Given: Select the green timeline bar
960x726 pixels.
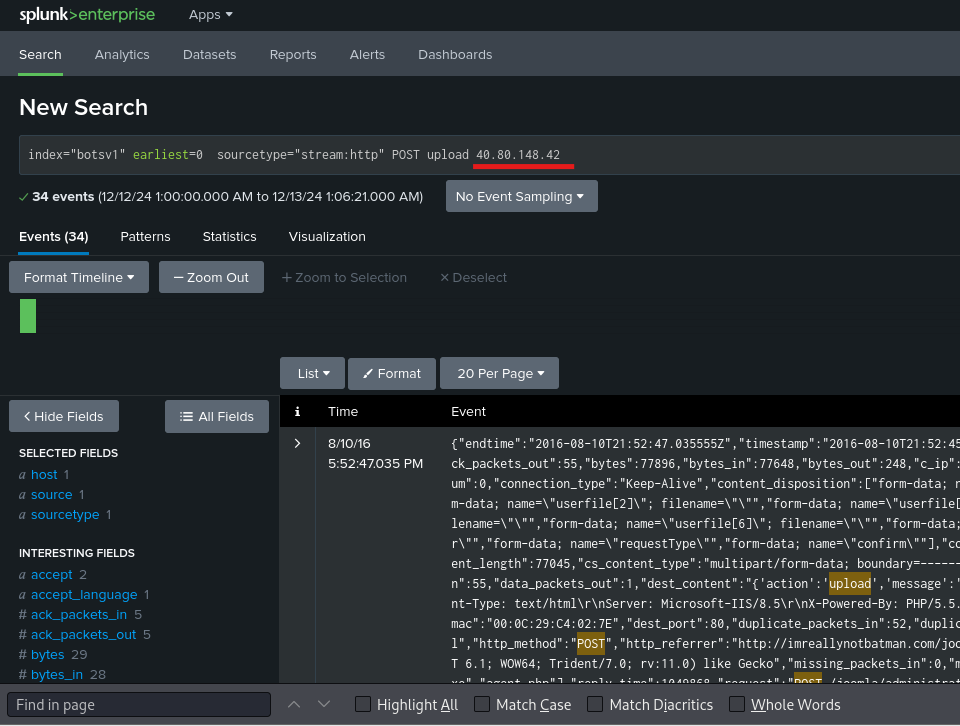Looking at the screenshot, I should click(x=28, y=316).
